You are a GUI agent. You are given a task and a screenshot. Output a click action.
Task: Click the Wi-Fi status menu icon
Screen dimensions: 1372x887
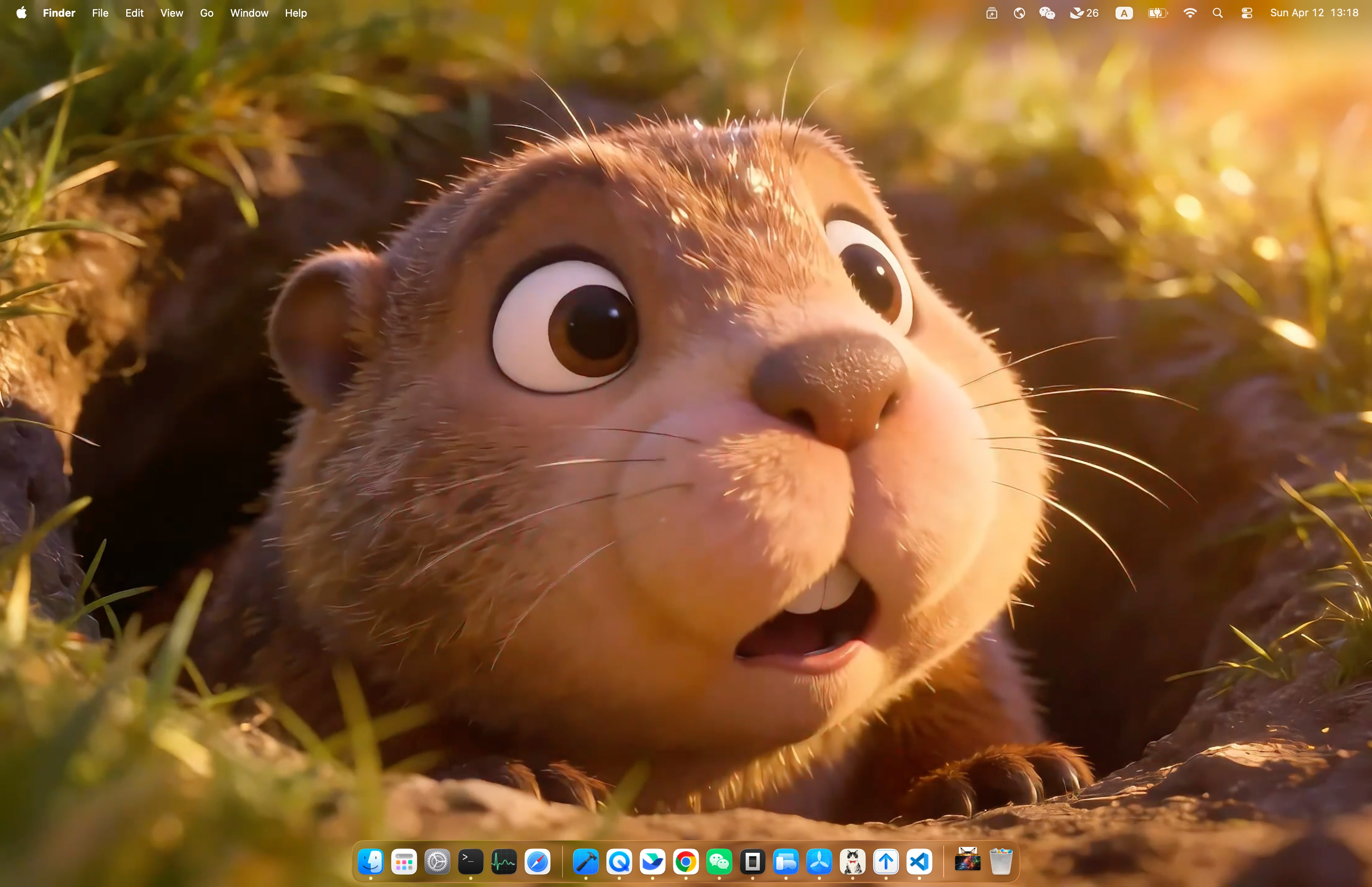pos(1189,13)
